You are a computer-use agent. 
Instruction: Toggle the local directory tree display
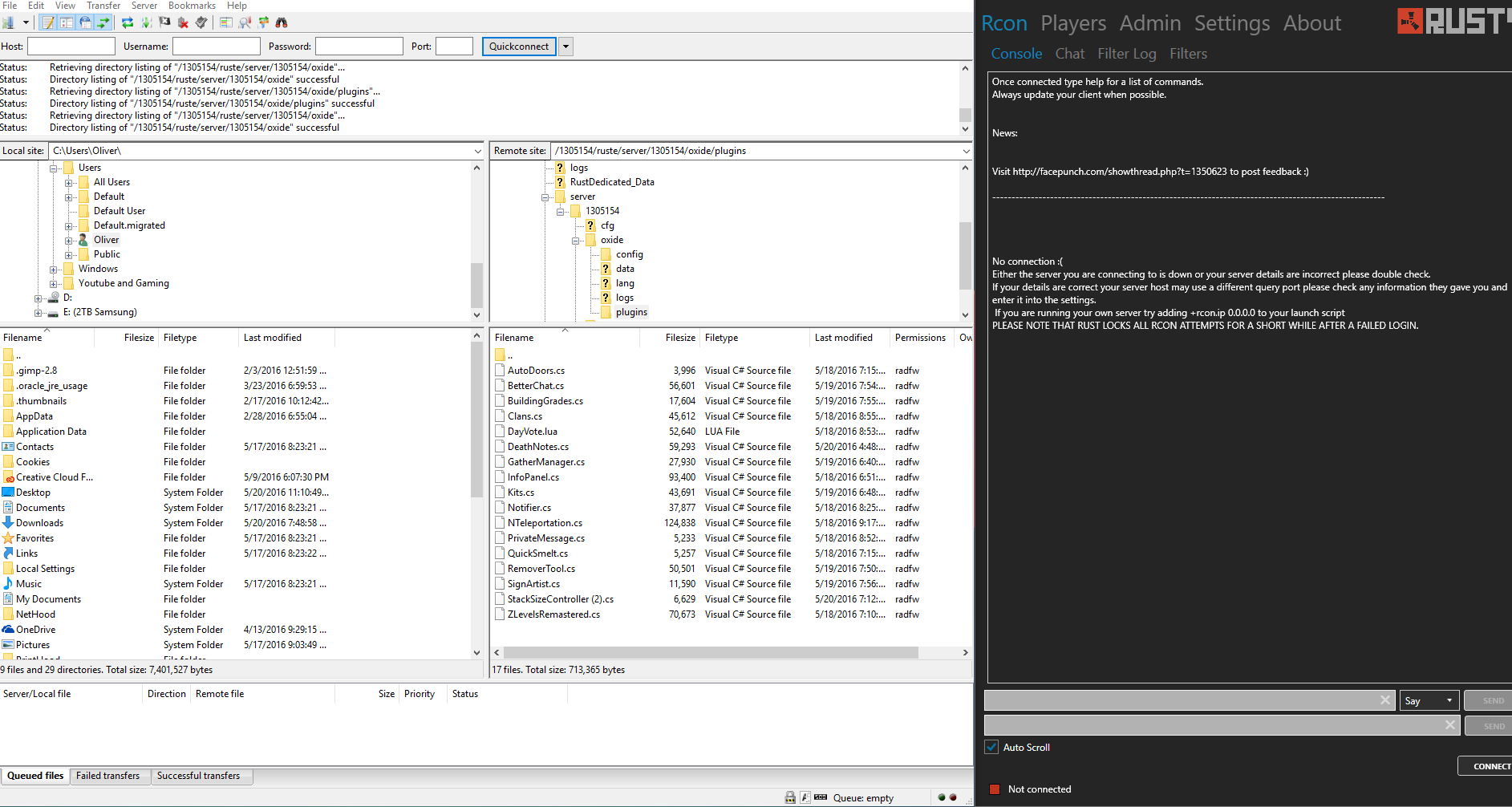[67, 22]
